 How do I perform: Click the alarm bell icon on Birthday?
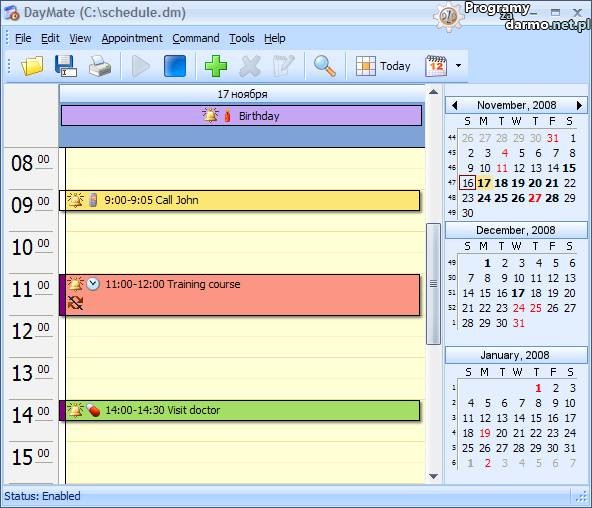210,115
